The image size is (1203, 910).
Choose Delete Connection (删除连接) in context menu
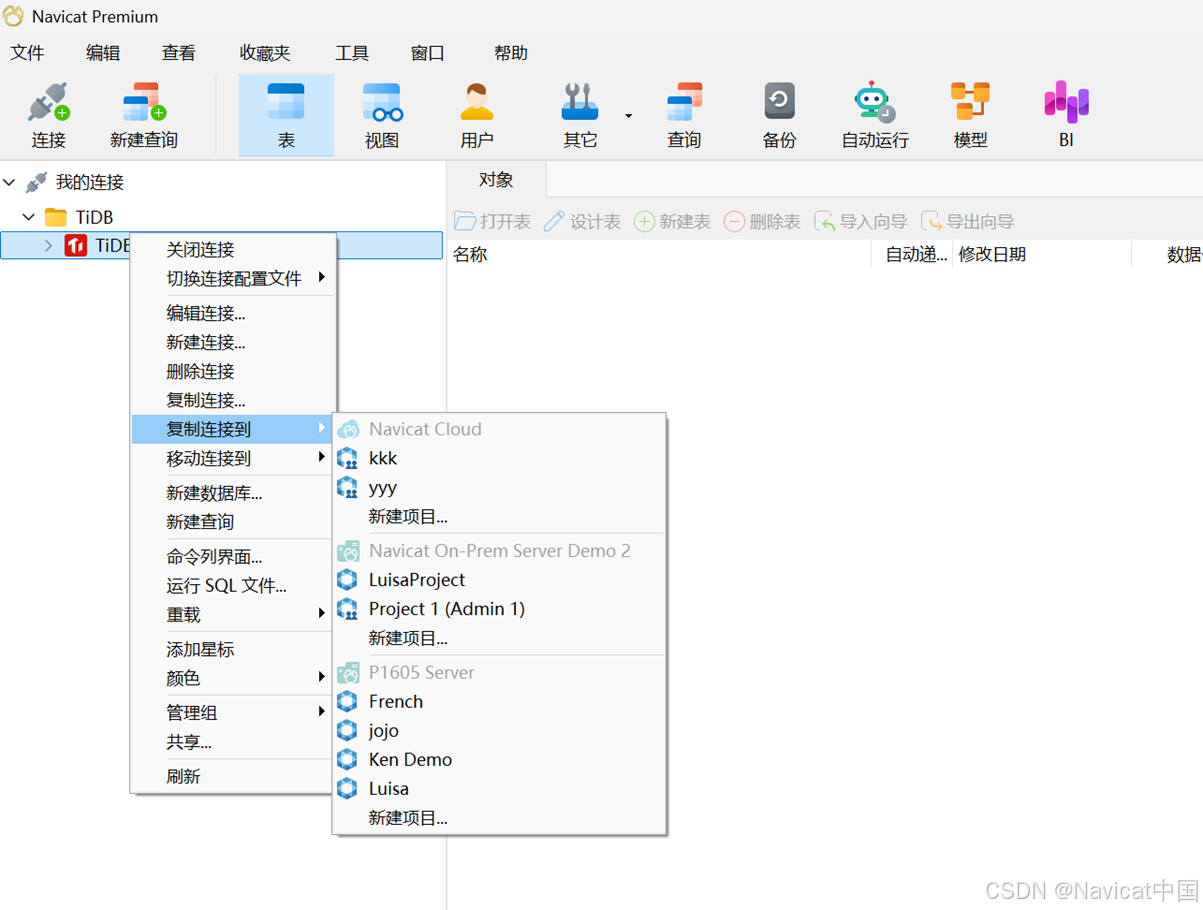(x=234, y=371)
